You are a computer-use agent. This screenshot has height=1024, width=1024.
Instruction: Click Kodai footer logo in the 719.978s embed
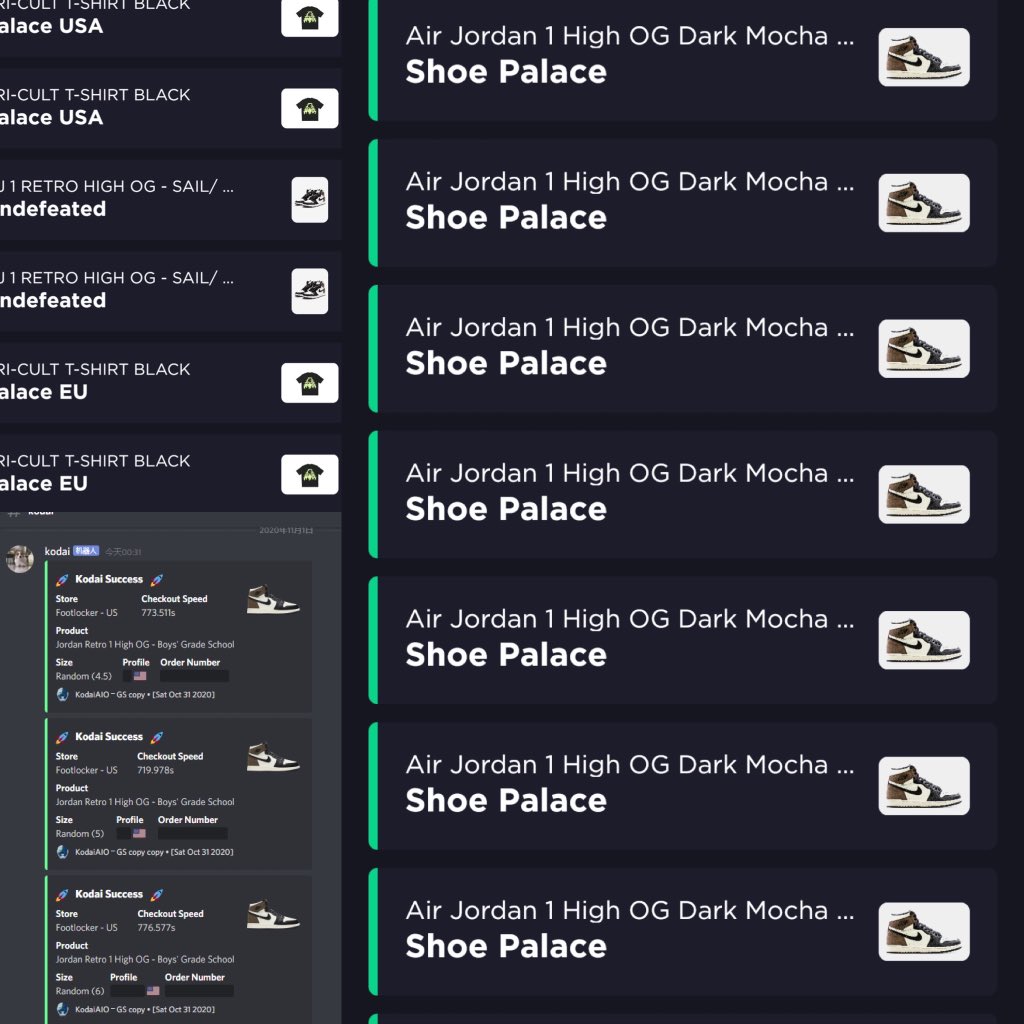62,852
